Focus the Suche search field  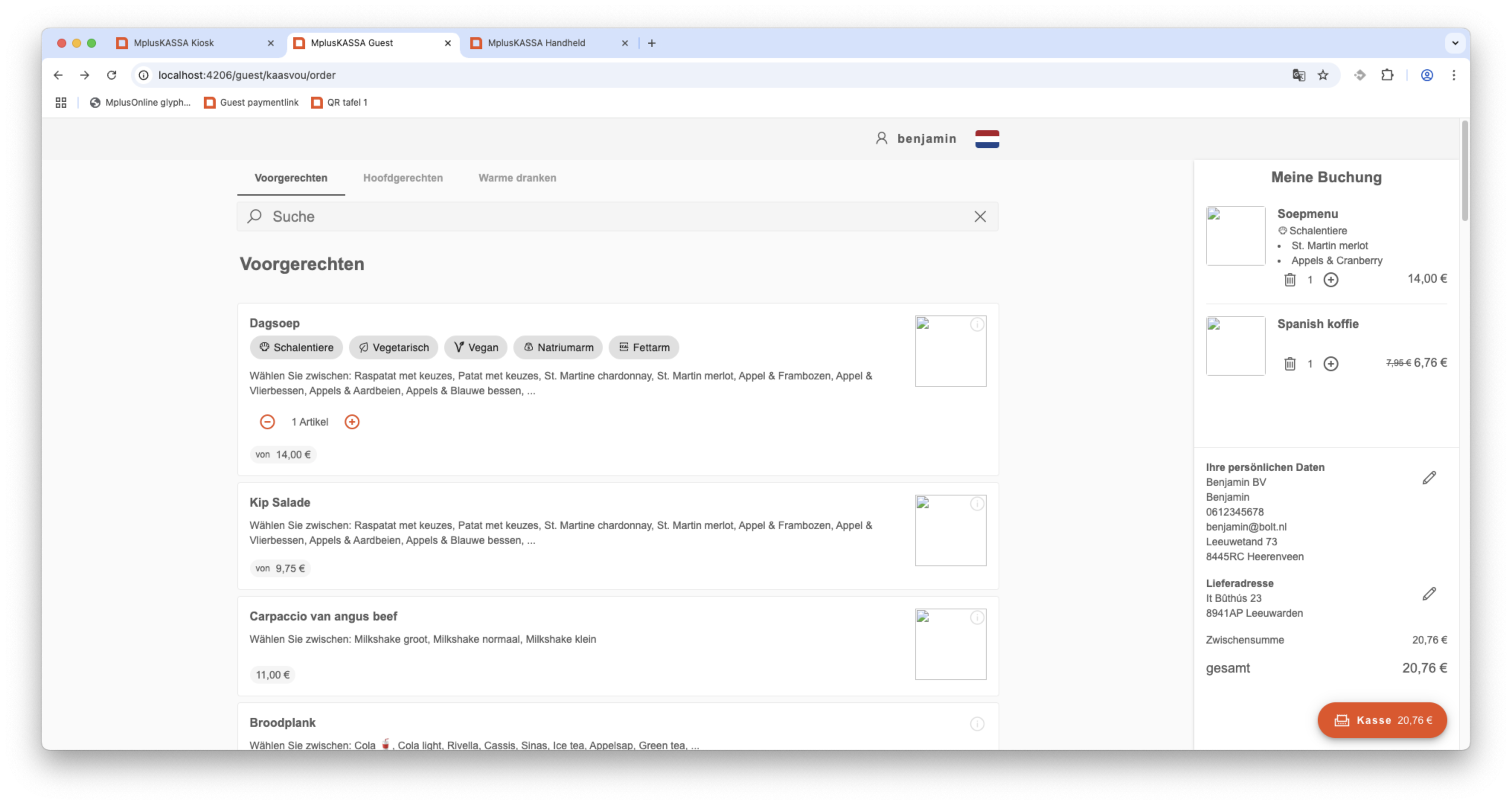618,217
